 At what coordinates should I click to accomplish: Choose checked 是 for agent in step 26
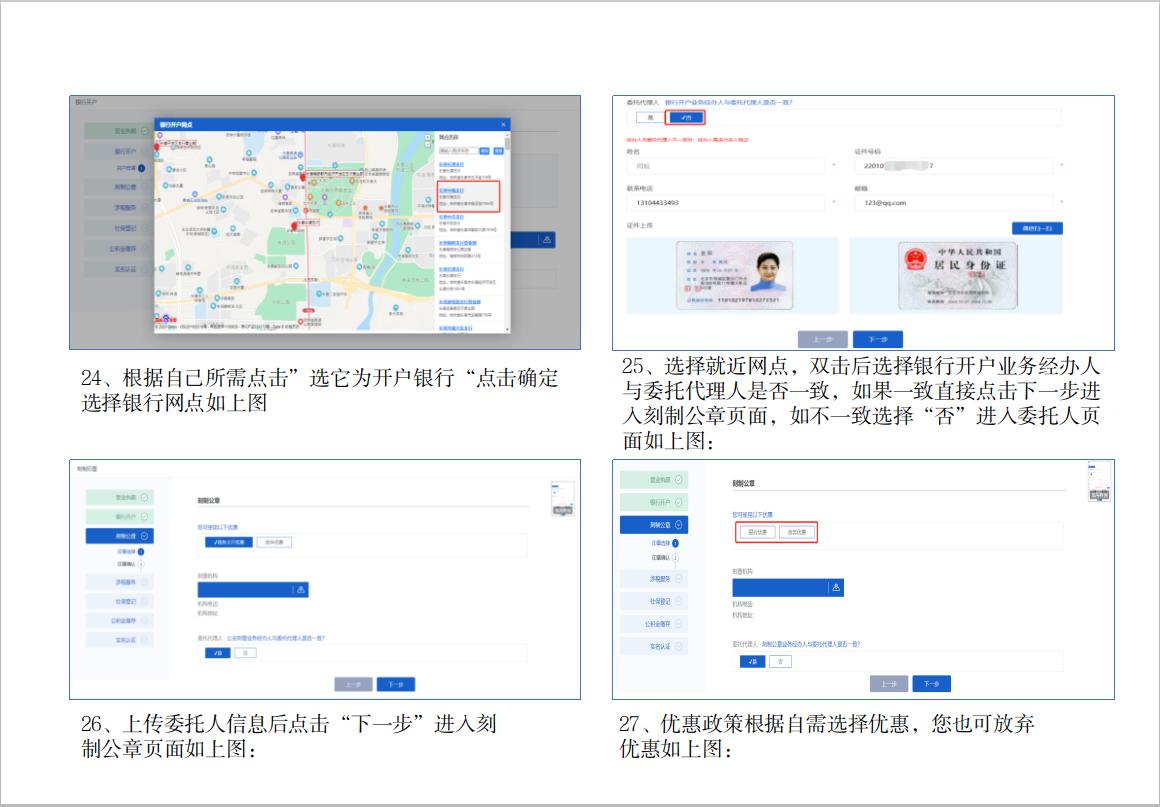click(218, 653)
